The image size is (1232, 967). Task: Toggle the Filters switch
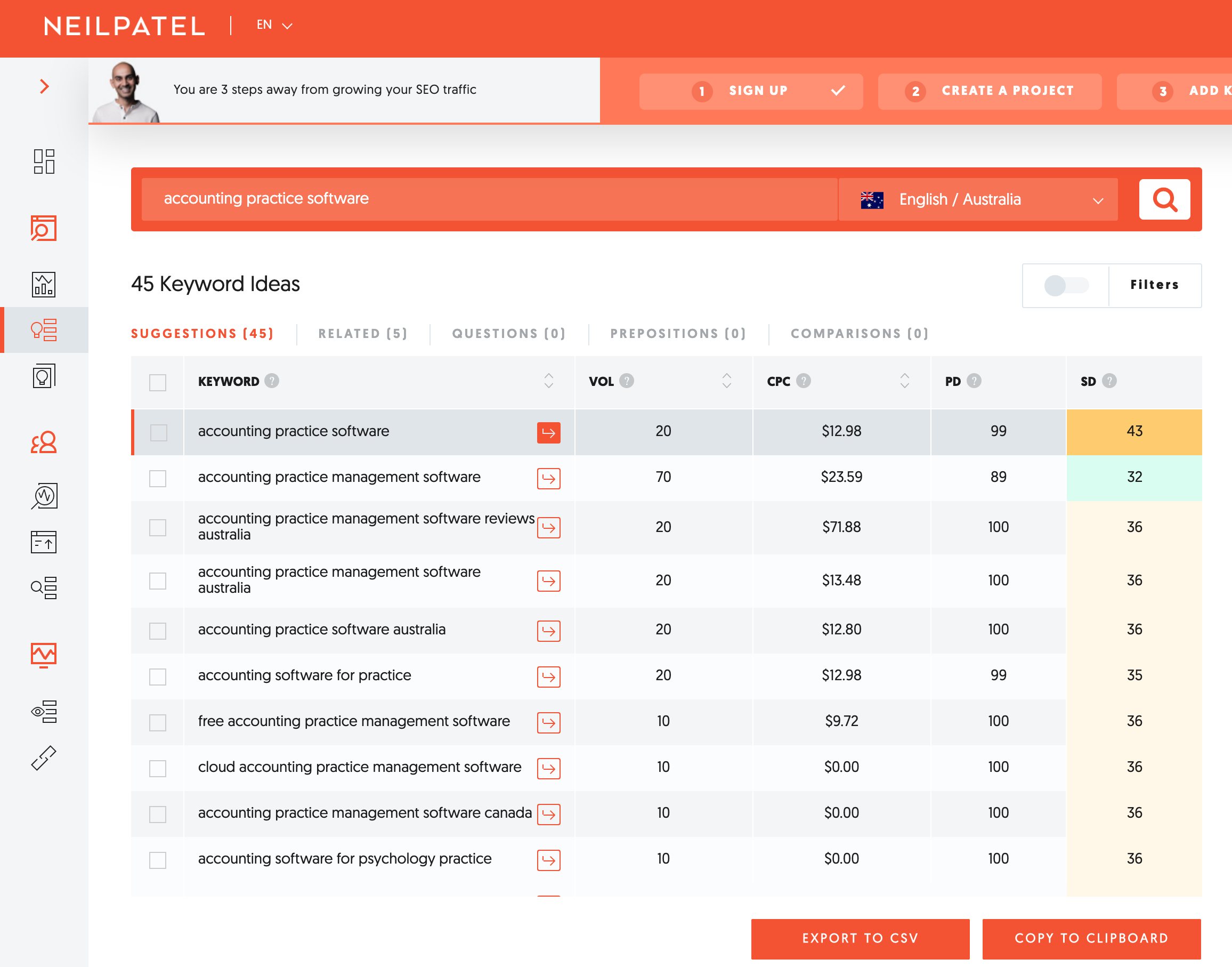[1066, 285]
